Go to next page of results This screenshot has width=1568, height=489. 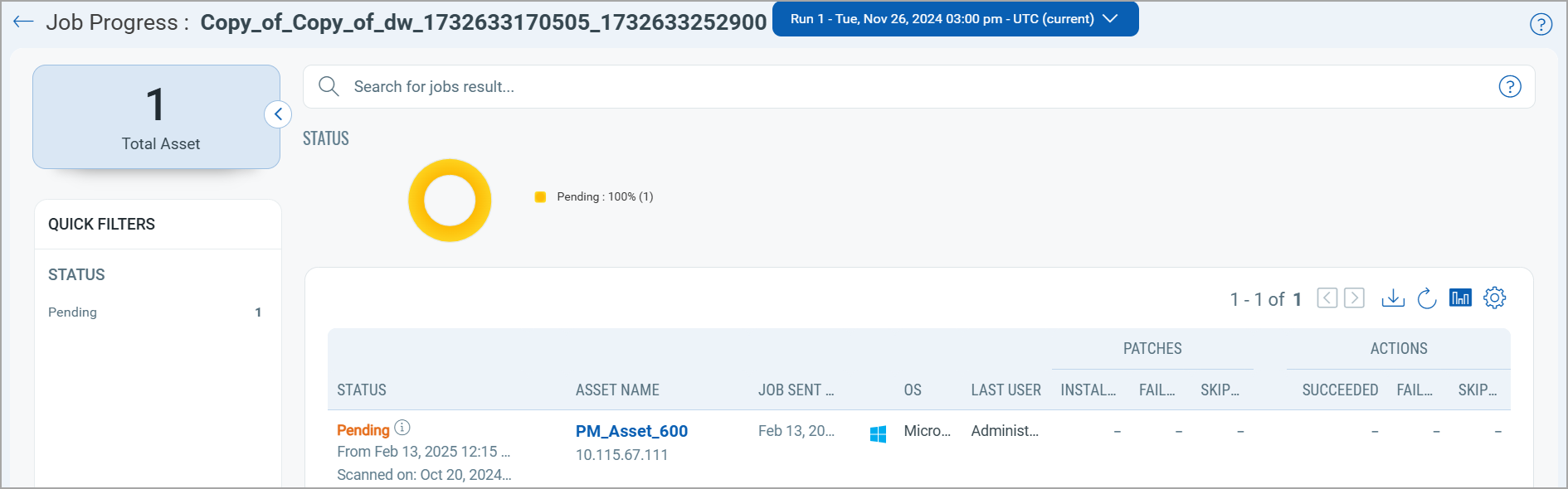click(1355, 298)
